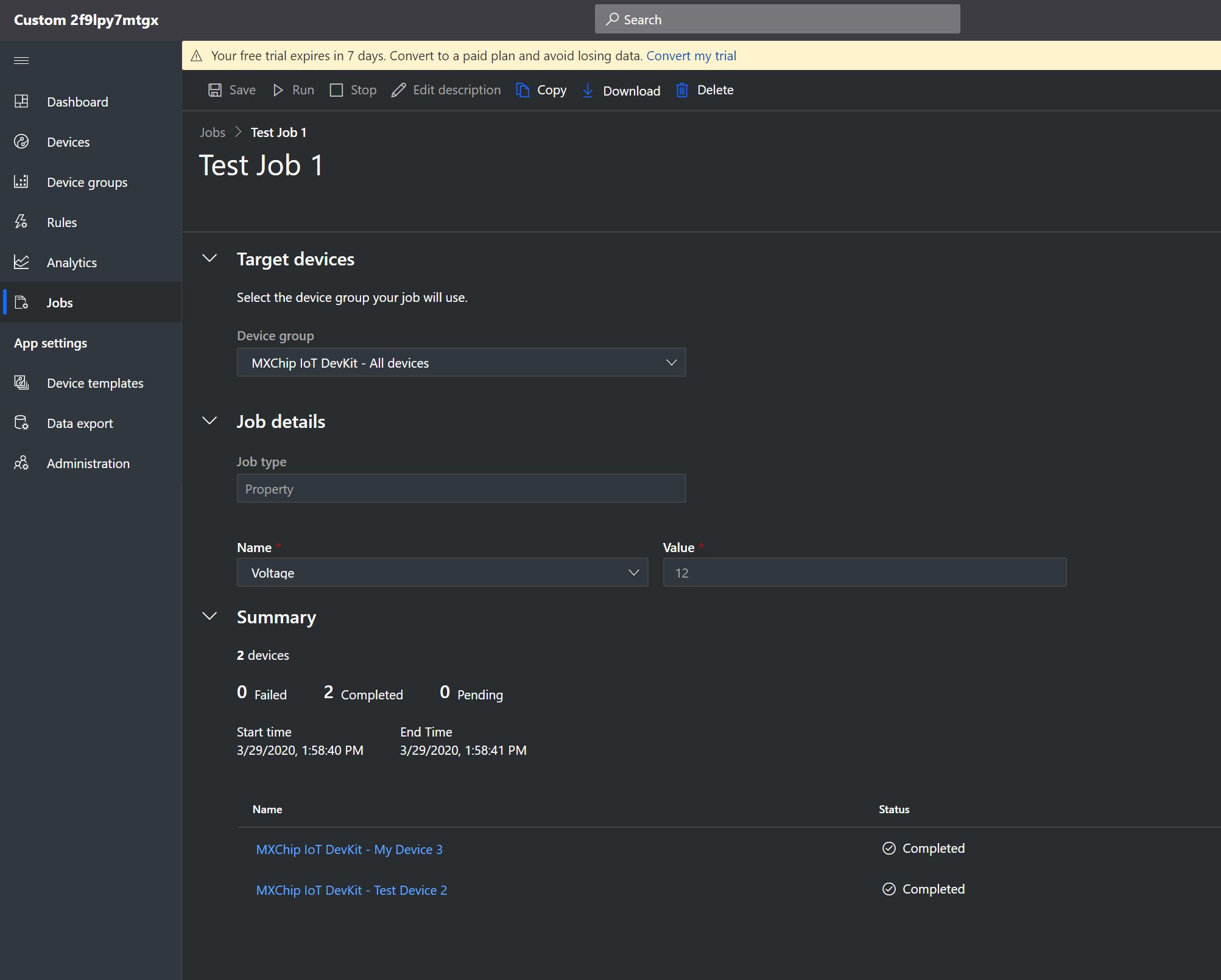Click the Download arrow icon

tap(588, 91)
